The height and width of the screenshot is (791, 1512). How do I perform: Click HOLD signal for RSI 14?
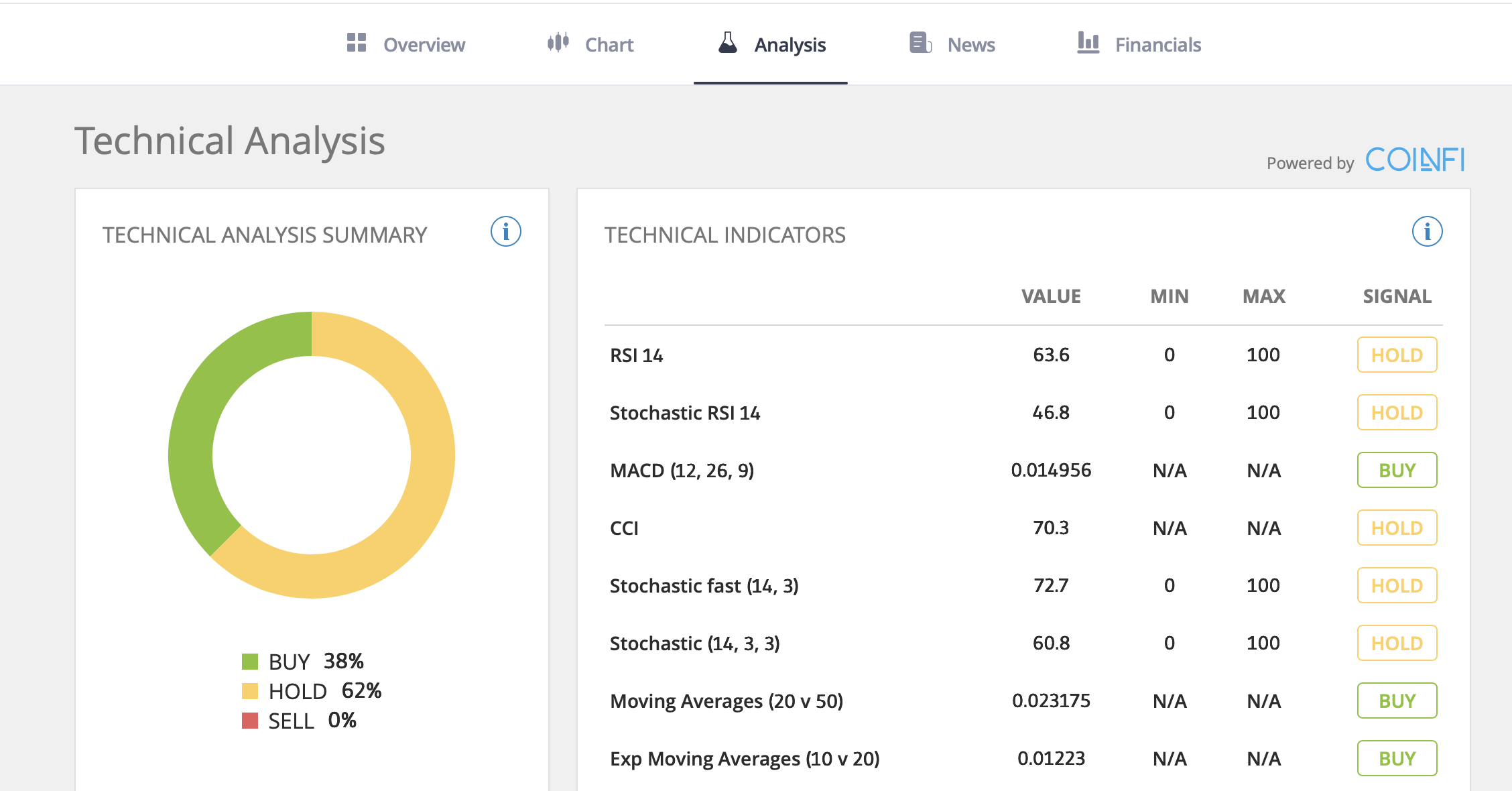(x=1397, y=355)
